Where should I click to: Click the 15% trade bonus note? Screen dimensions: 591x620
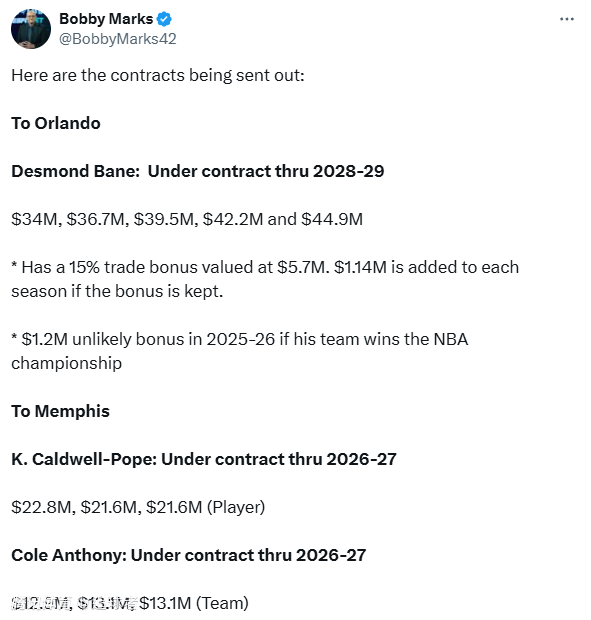pos(265,267)
